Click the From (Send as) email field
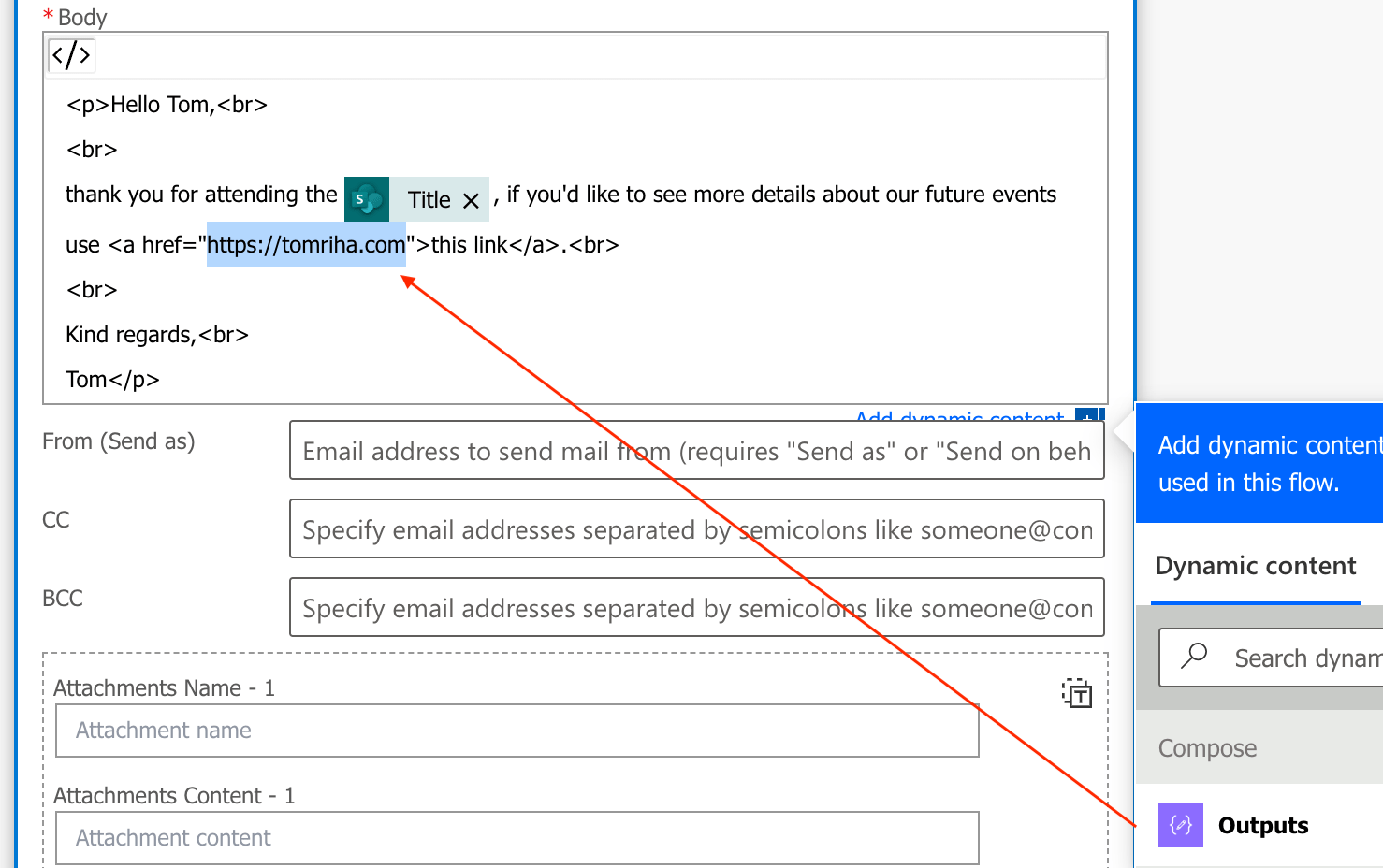1383x868 pixels. [x=696, y=451]
